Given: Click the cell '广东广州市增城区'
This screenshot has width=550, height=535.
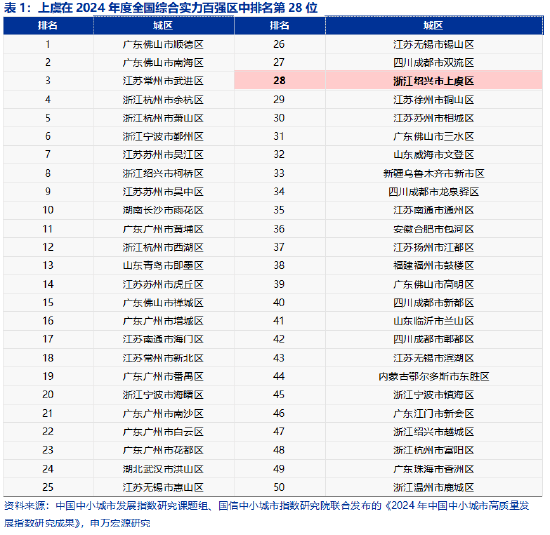Looking at the screenshot, I should point(163,321).
